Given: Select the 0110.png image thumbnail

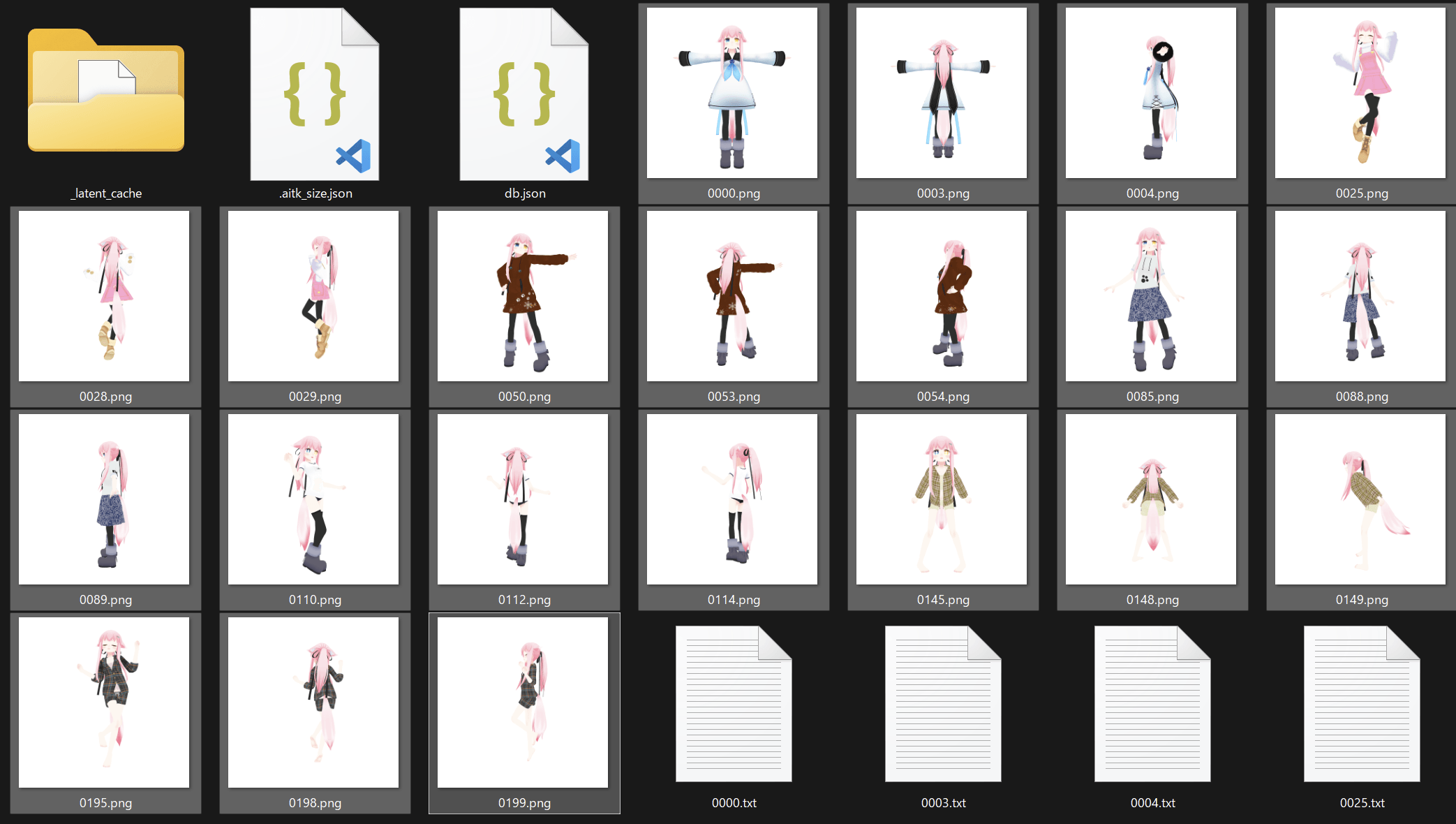Looking at the screenshot, I should click(313, 499).
